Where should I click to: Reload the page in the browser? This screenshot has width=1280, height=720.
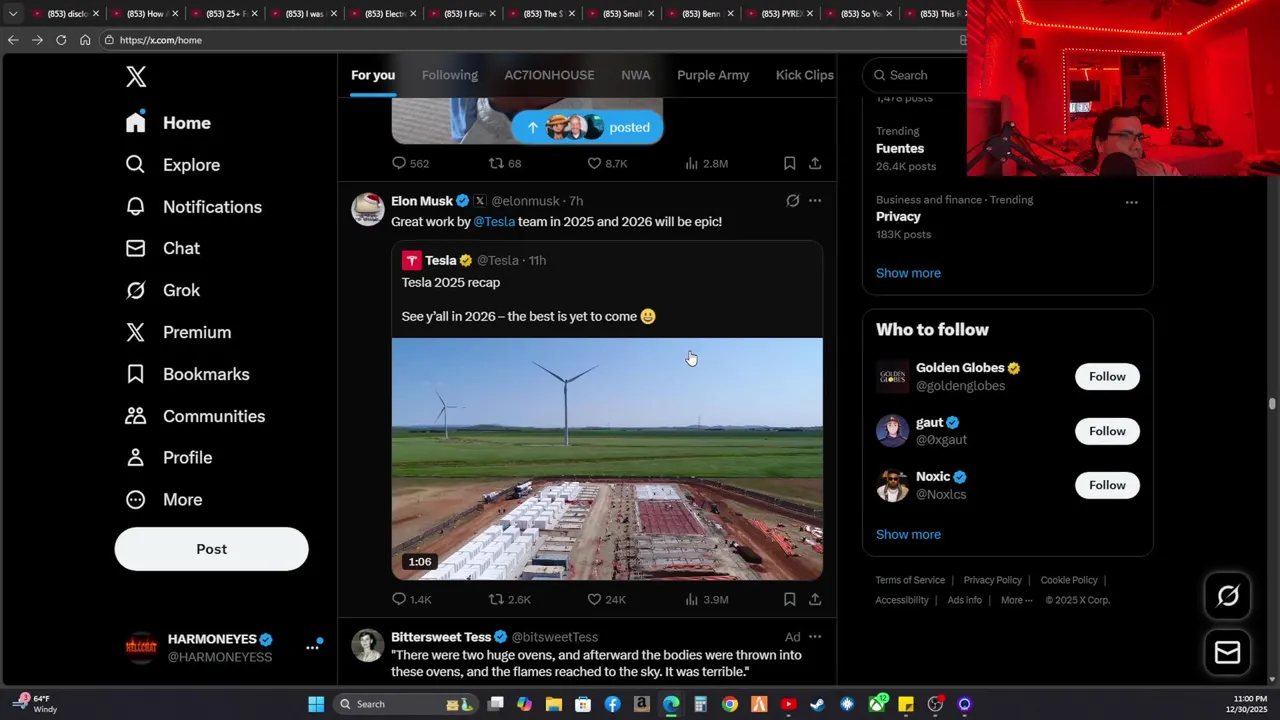pos(61,40)
